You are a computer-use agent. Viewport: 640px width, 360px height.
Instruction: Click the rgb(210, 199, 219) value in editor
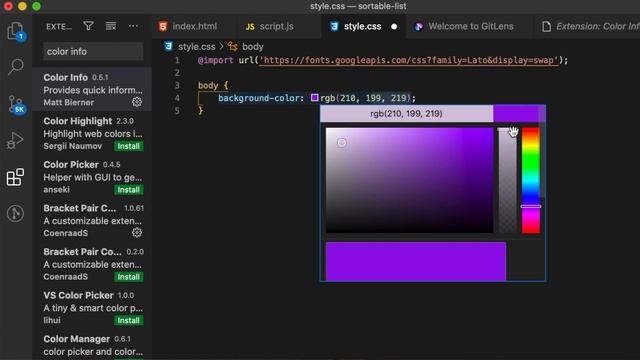[x=365, y=98]
